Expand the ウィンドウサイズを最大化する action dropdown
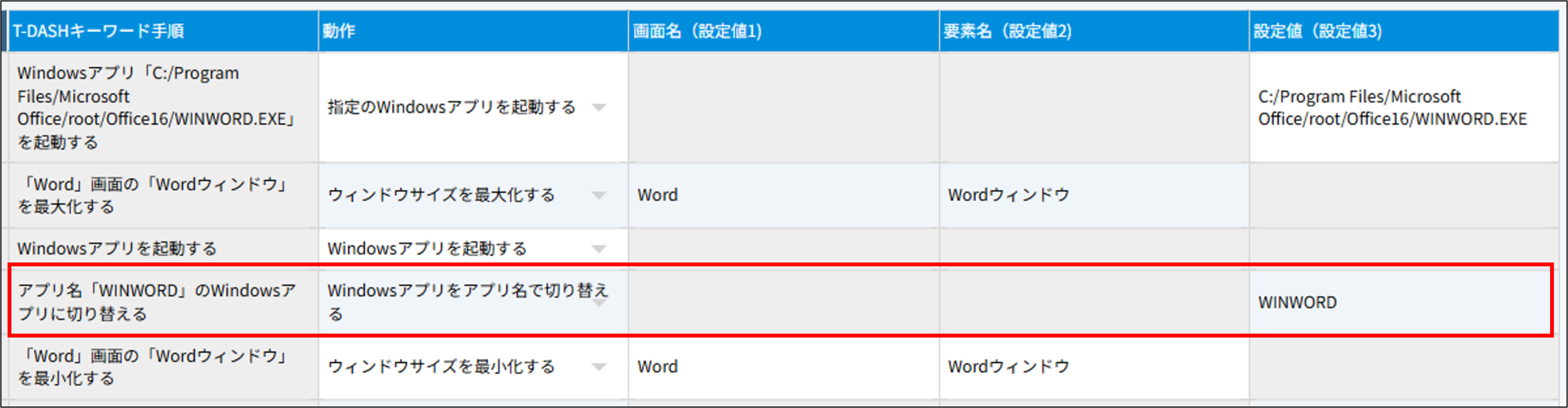 pyautogui.click(x=599, y=195)
